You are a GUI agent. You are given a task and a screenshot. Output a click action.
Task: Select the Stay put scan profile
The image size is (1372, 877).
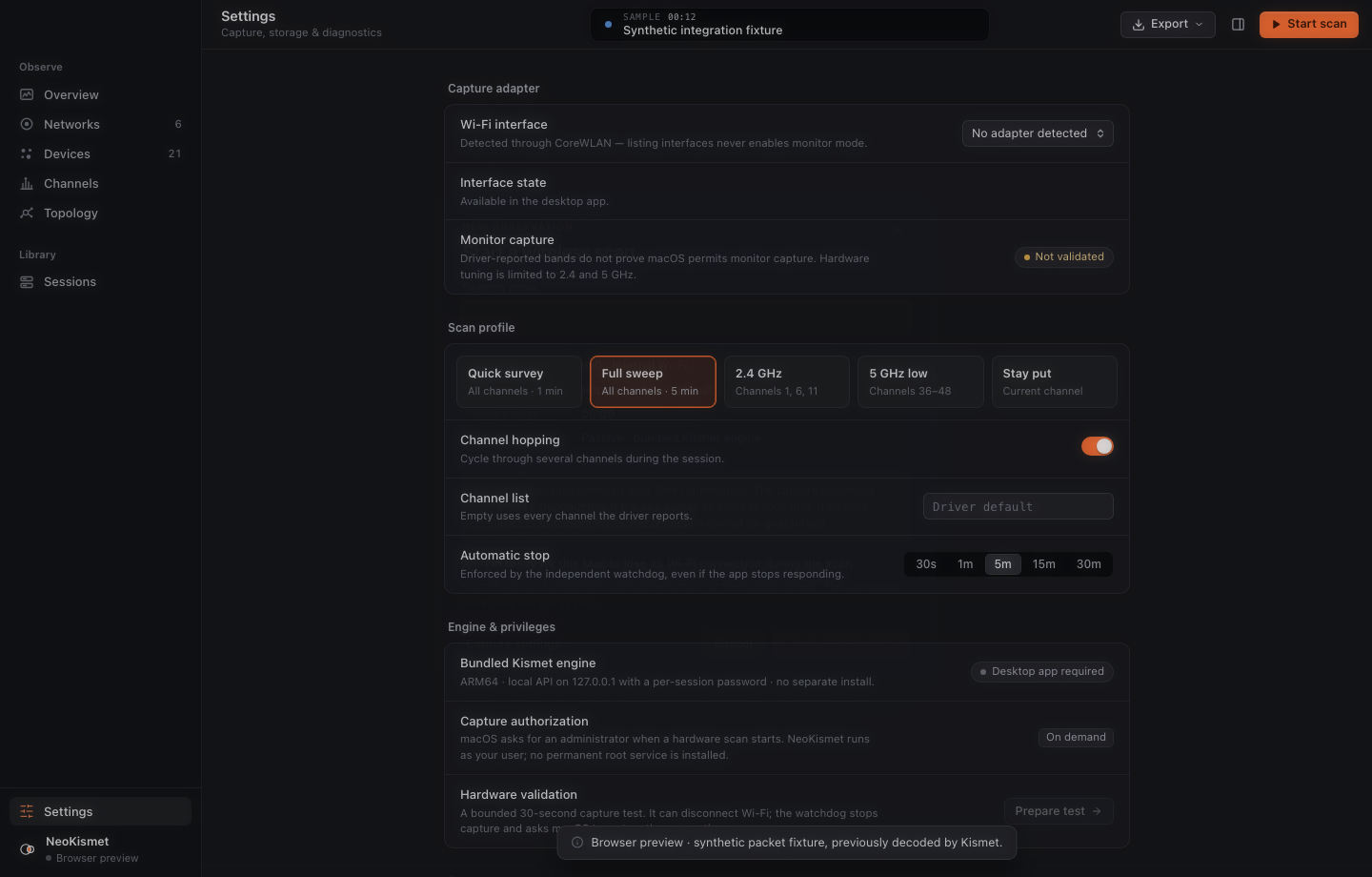click(x=1055, y=381)
